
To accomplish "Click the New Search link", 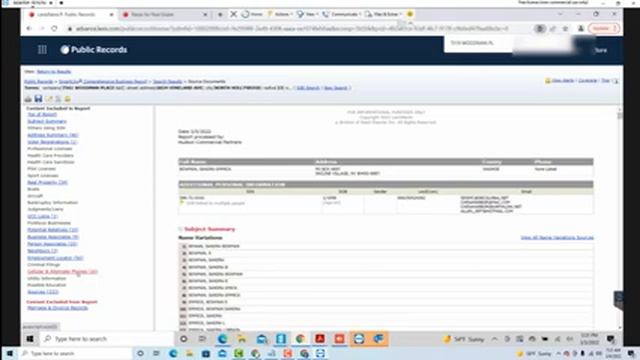I will coord(336,88).
